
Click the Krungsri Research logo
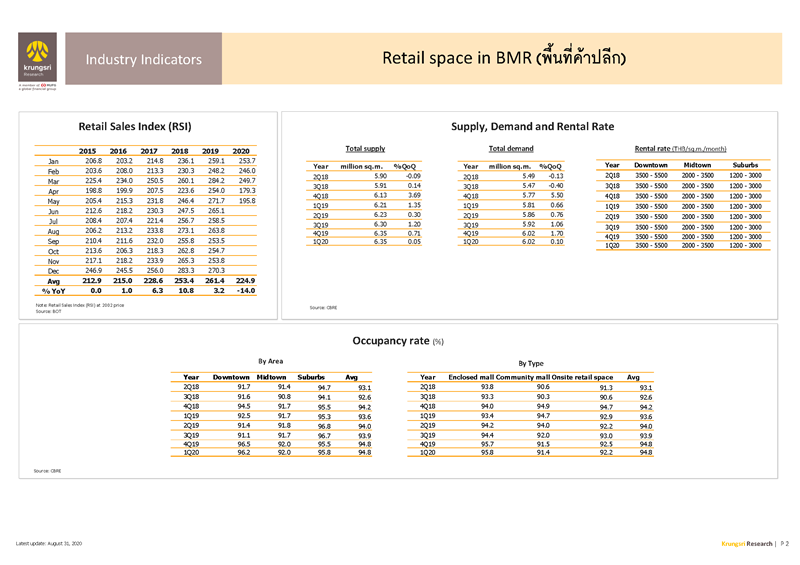point(38,58)
